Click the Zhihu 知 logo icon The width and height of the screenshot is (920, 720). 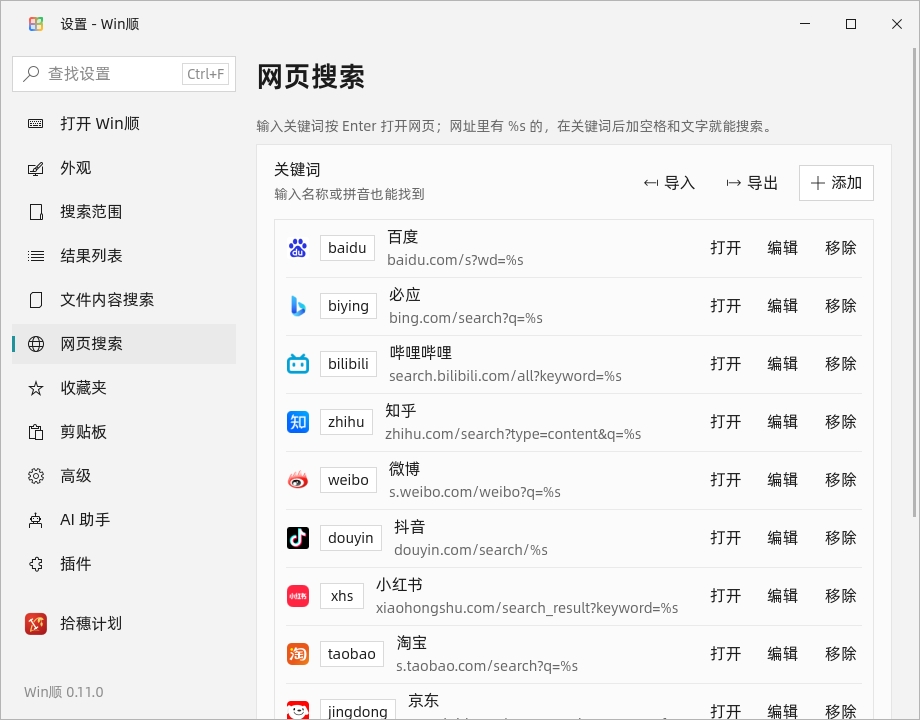click(x=298, y=422)
